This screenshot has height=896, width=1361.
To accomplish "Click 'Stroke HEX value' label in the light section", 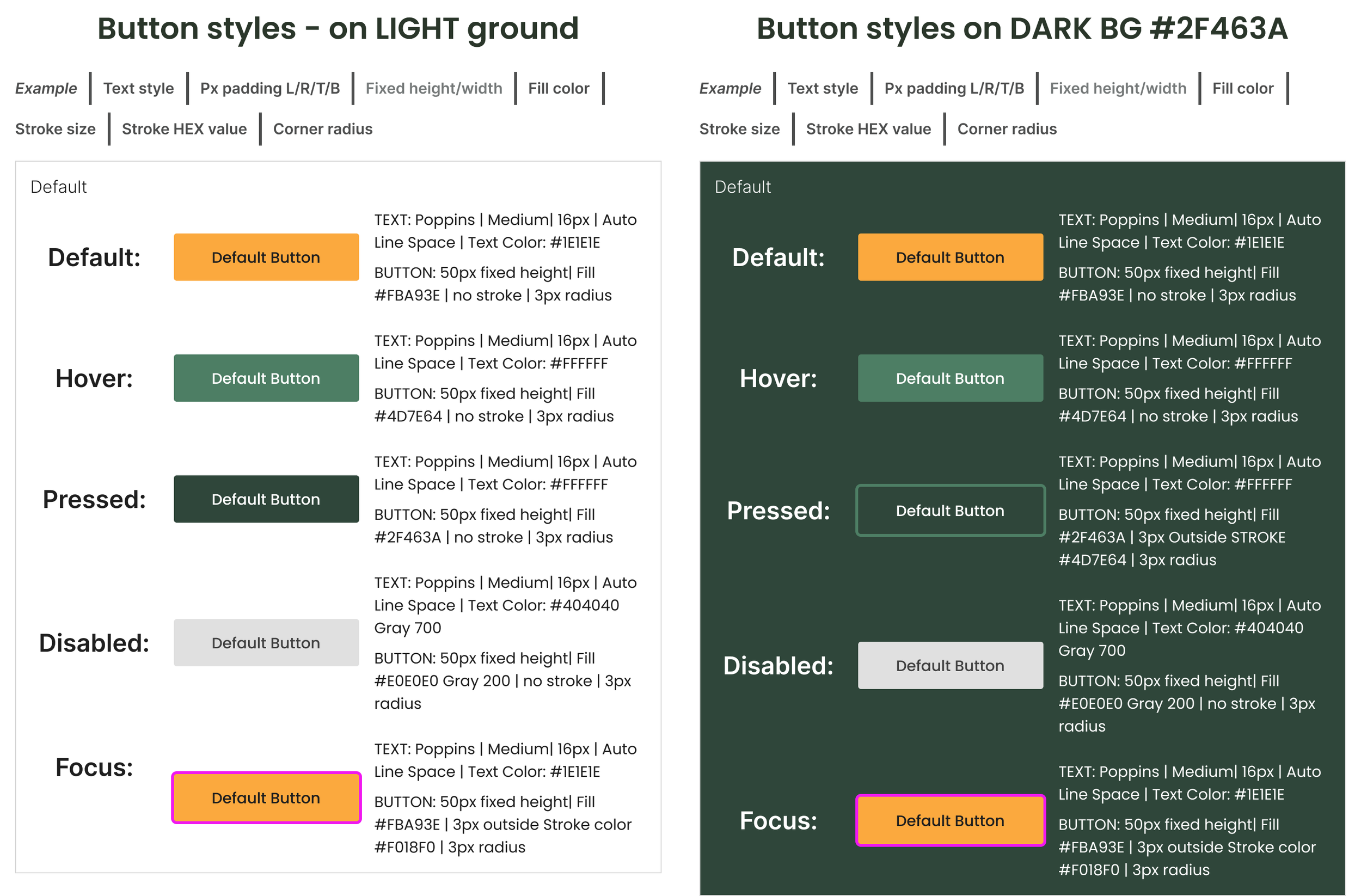I will pyautogui.click(x=184, y=128).
